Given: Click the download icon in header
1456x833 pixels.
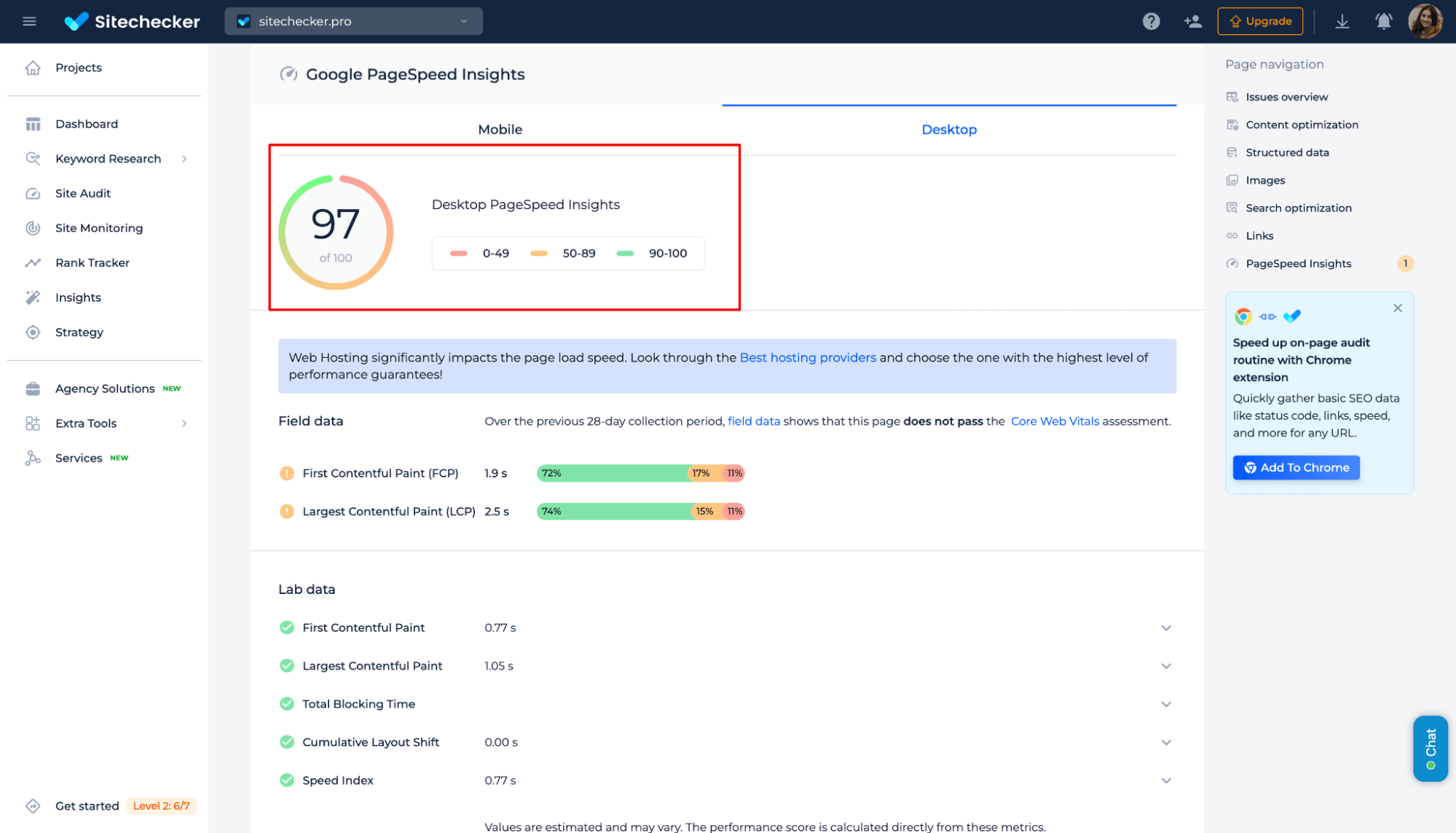Looking at the screenshot, I should [x=1342, y=21].
